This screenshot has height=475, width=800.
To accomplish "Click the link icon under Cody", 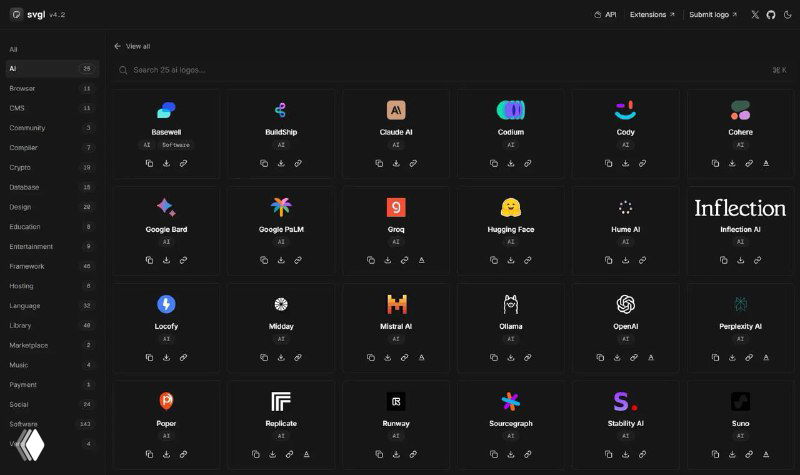I will (x=642, y=163).
